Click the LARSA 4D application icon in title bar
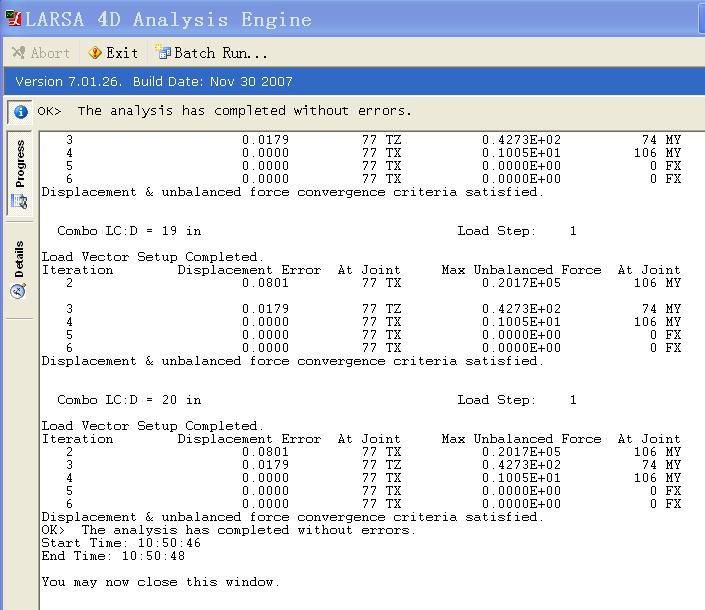Screen dimensions: 705x610 (x=13, y=19)
